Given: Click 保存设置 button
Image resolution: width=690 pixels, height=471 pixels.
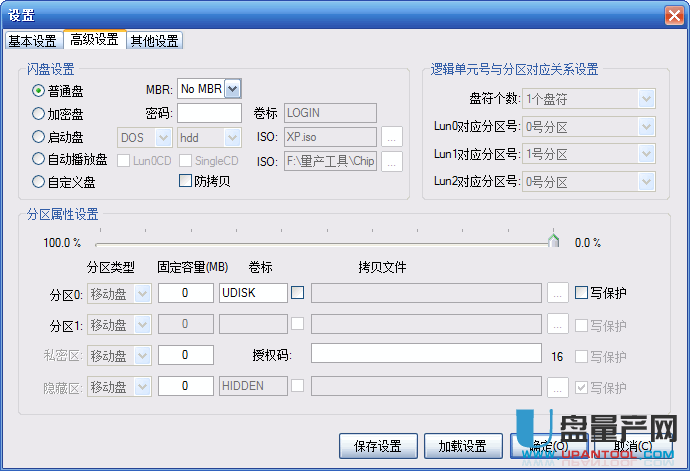Looking at the screenshot, I should [x=378, y=446].
